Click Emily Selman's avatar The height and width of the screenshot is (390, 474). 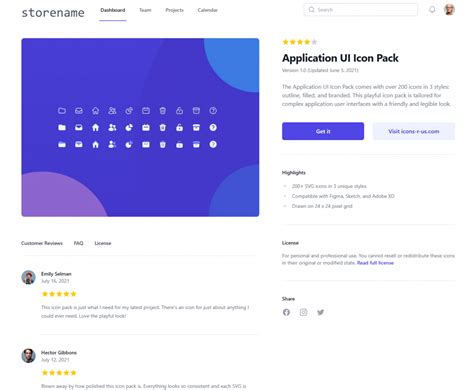[29, 277]
